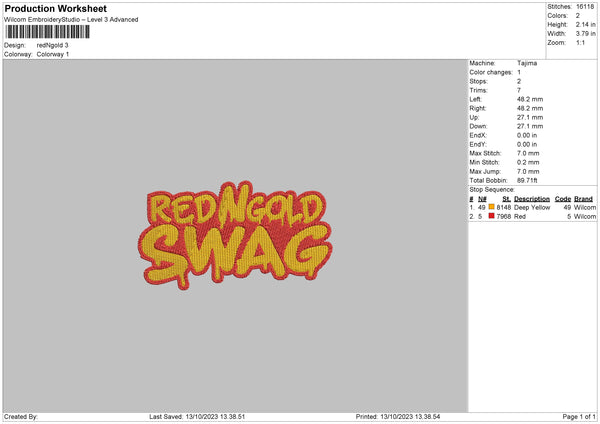Screen dimensions: 600x424
Task: Click the Machine Tajima entry
Action: 503,63
